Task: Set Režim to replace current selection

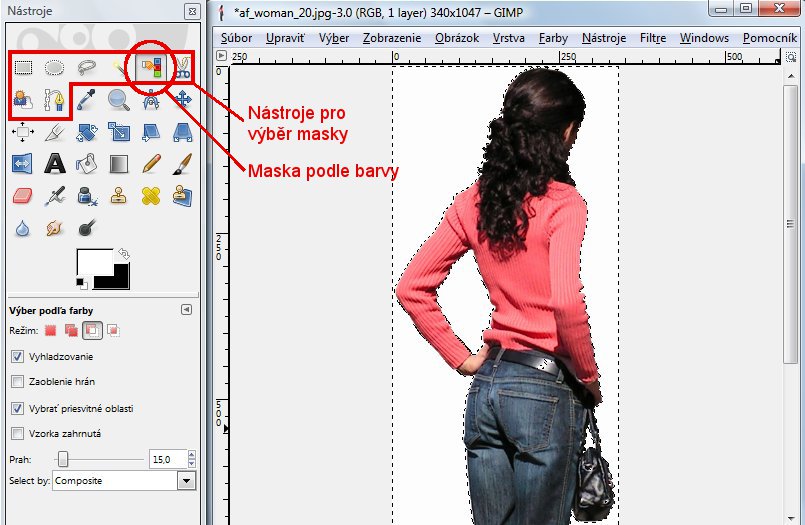Action: pos(50,330)
